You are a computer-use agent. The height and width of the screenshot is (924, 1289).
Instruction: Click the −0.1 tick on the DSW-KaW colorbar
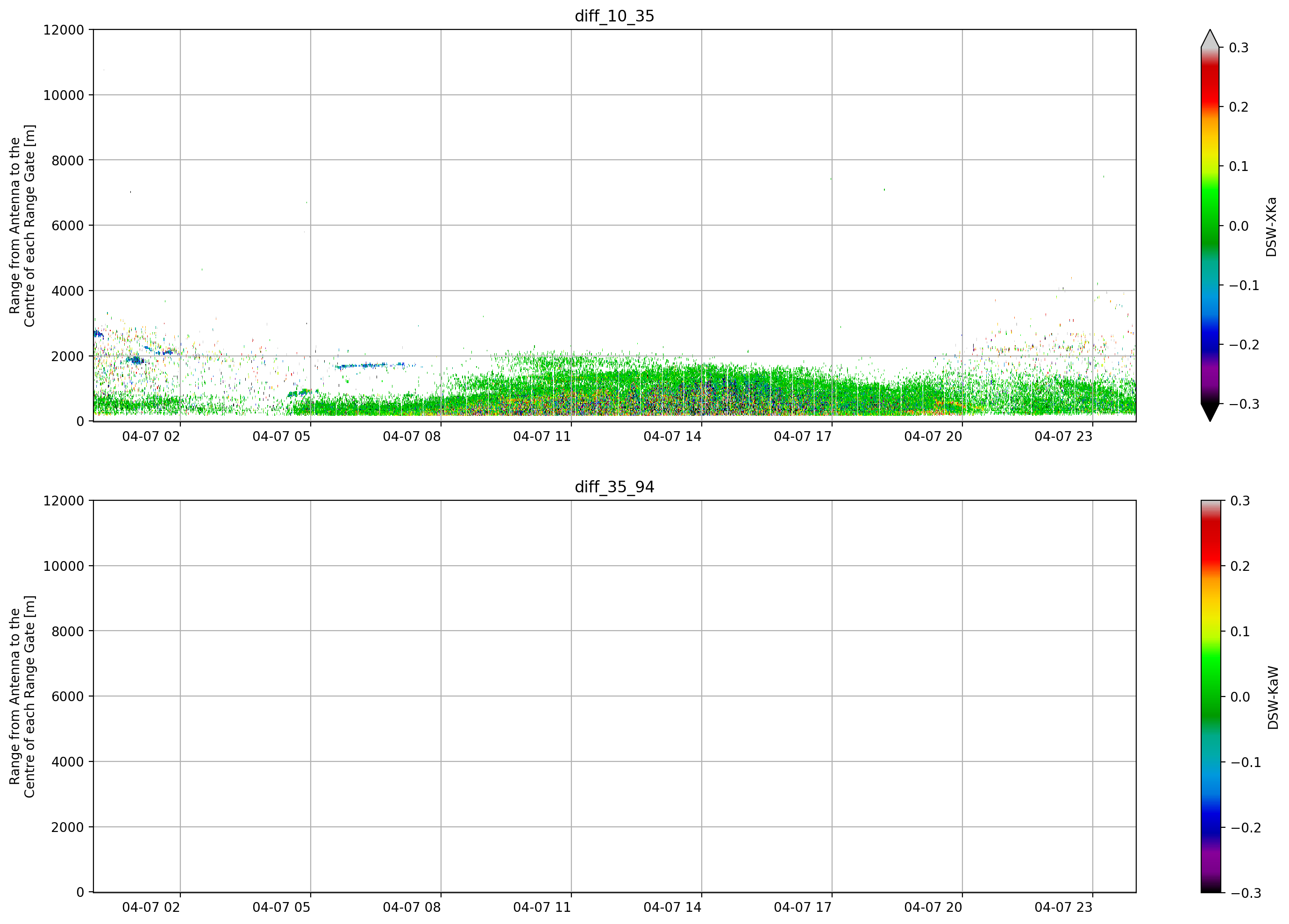coord(1245,763)
